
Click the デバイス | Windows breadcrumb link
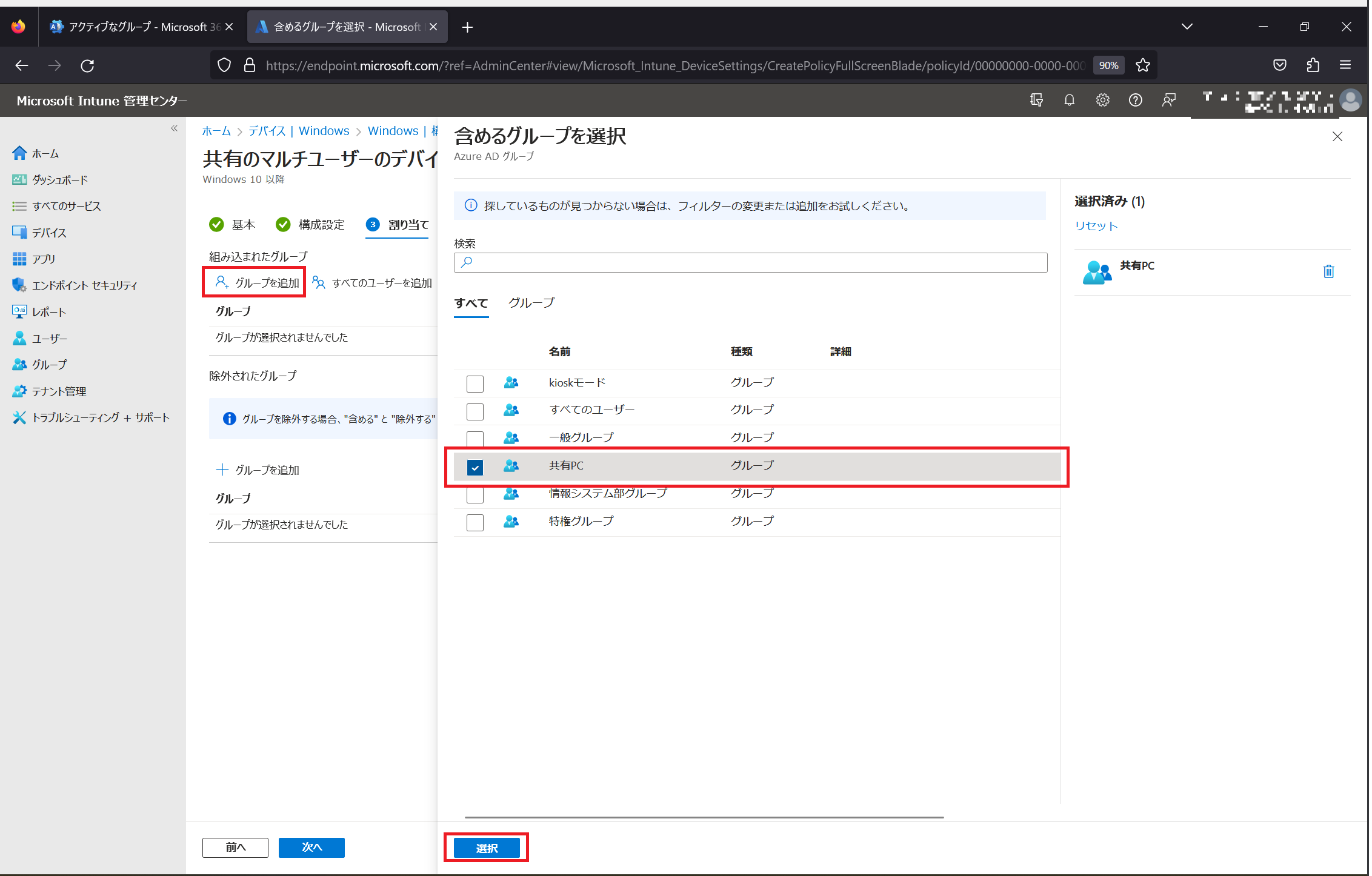click(x=299, y=131)
